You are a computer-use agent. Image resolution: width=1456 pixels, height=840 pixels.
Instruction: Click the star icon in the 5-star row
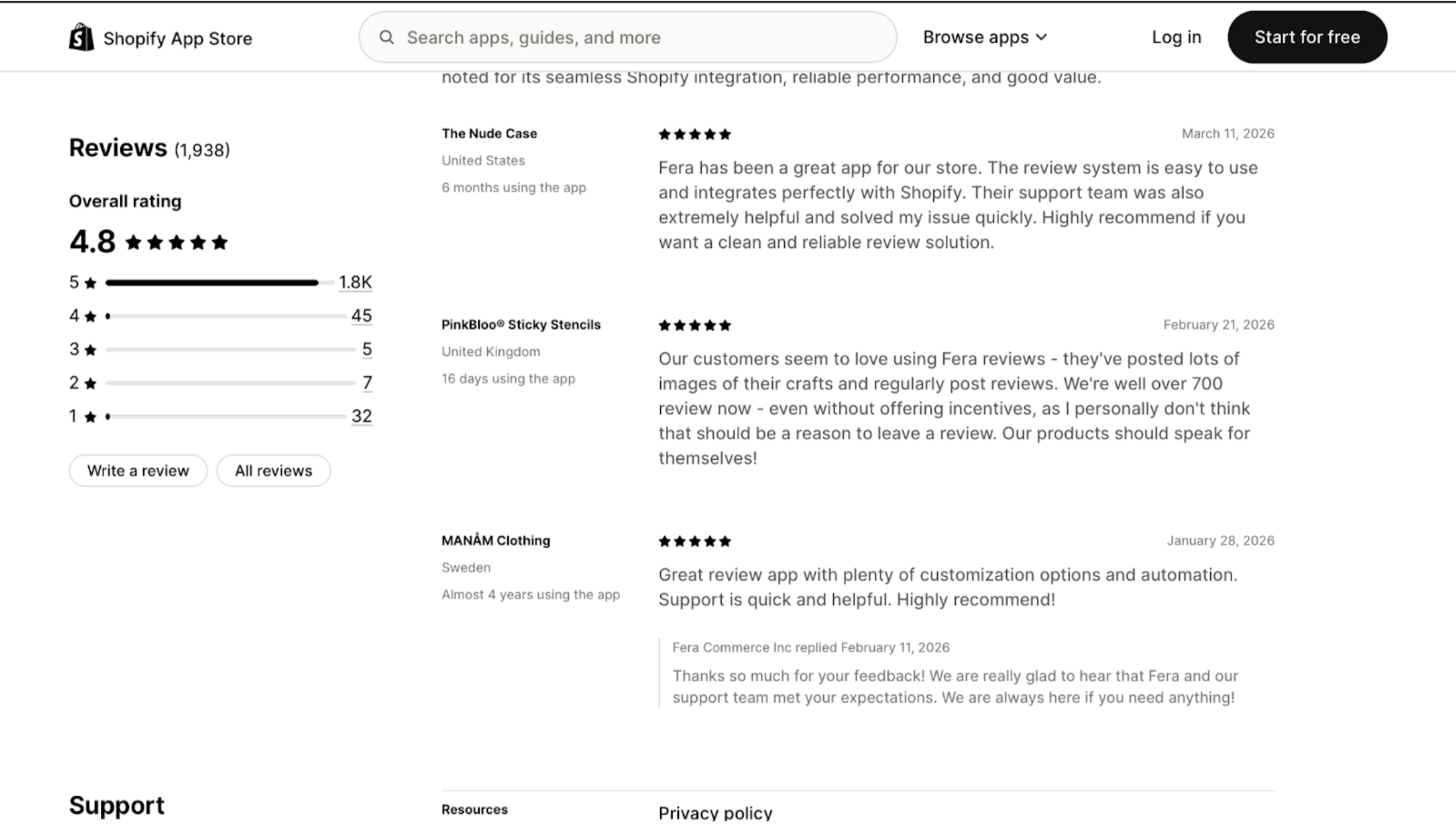tap(91, 283)
